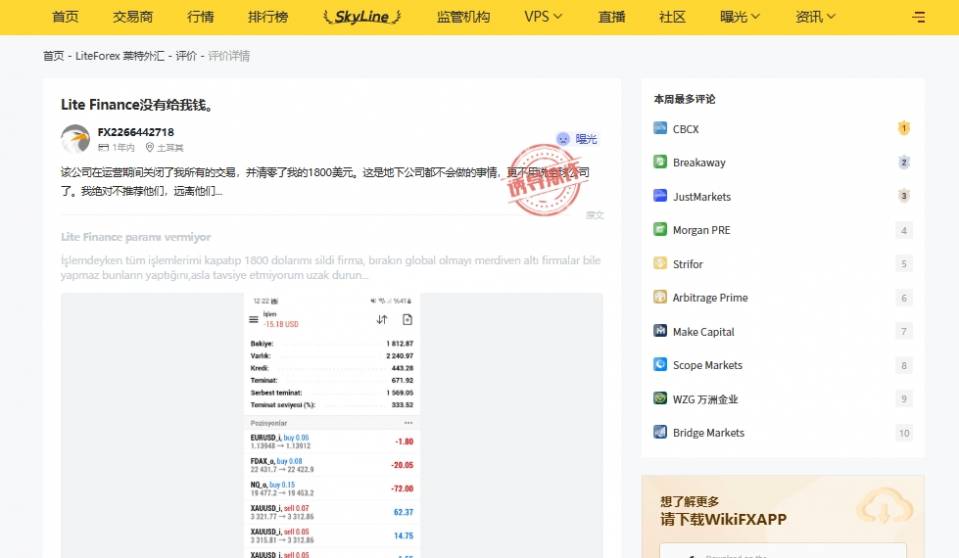The image size is (959, 558).
Task: Click the number 1 gold rank badge
Action: (903, 128)
